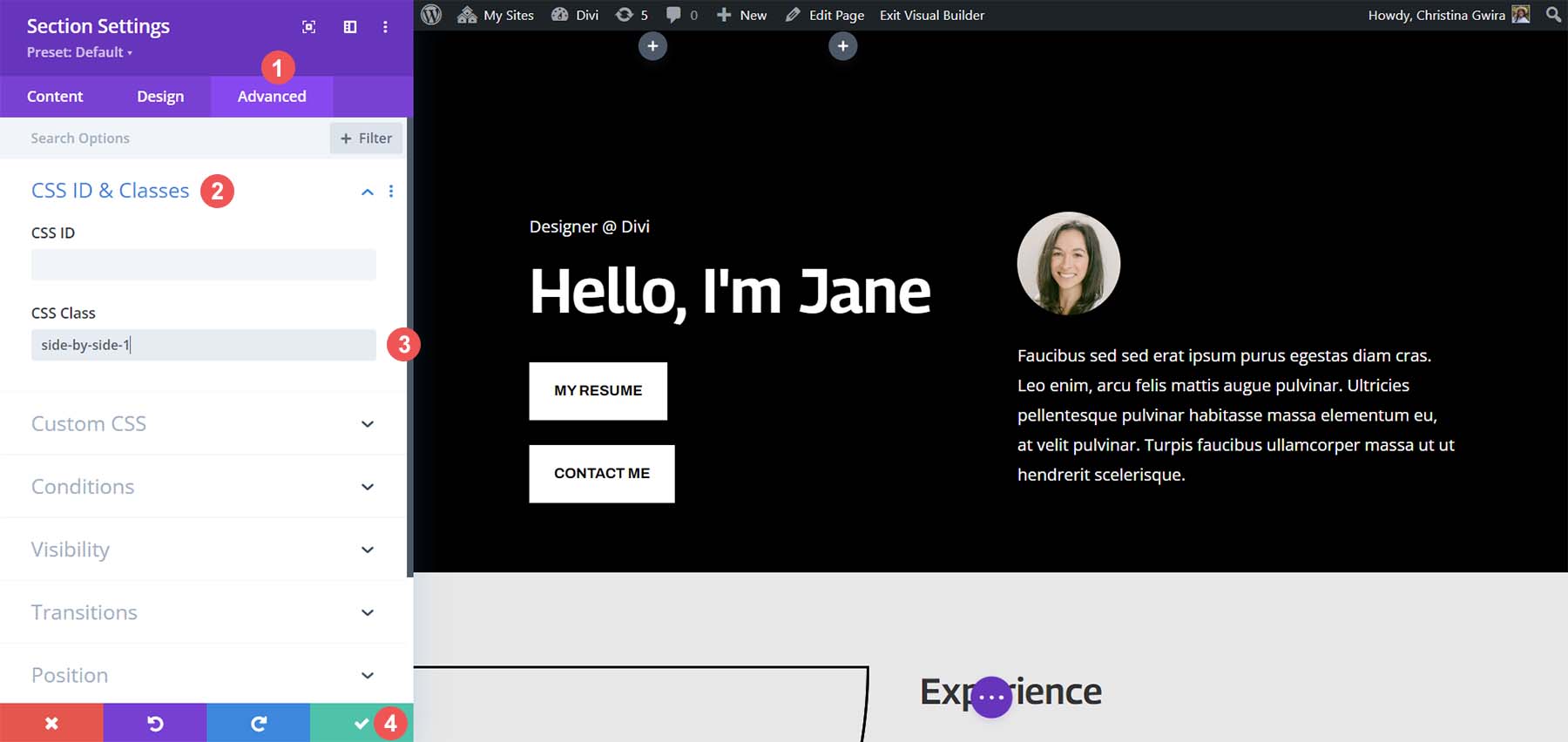Expand the Conditions section
The height and width of the screenshot is (742, 1568).
205,486
